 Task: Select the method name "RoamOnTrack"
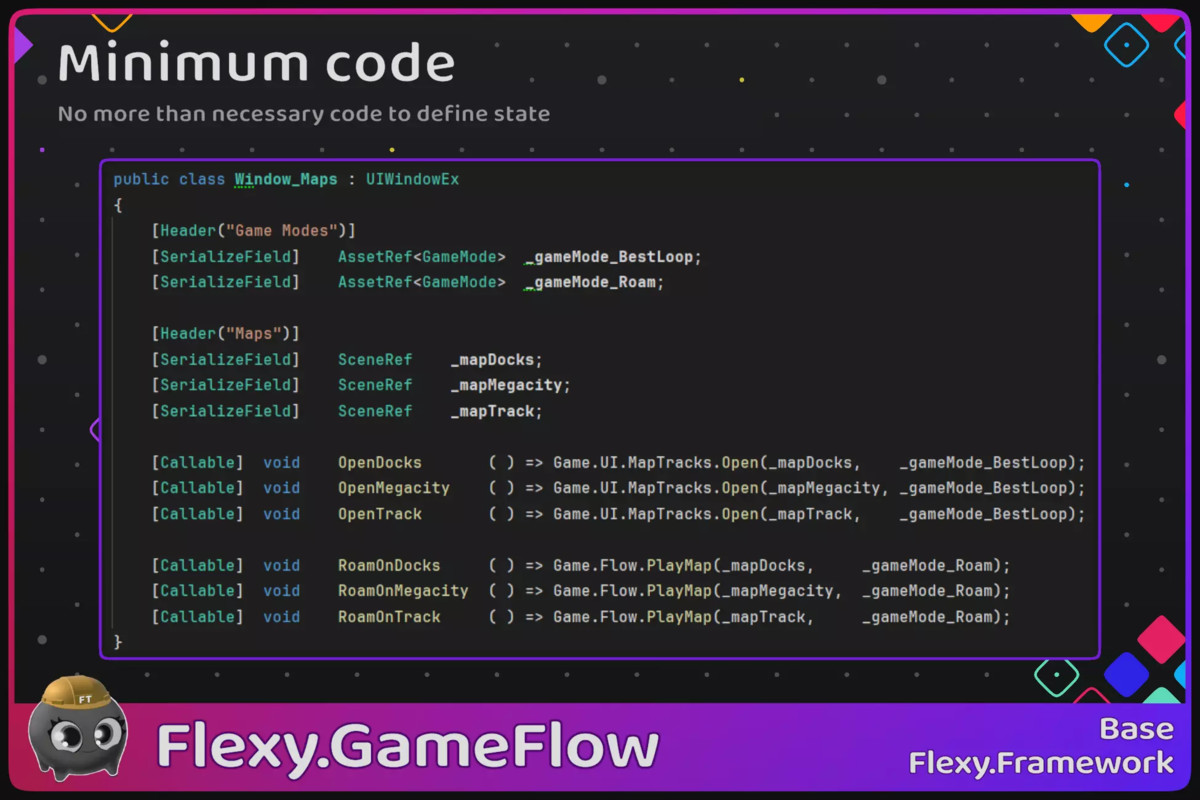[x=389, y=617]
